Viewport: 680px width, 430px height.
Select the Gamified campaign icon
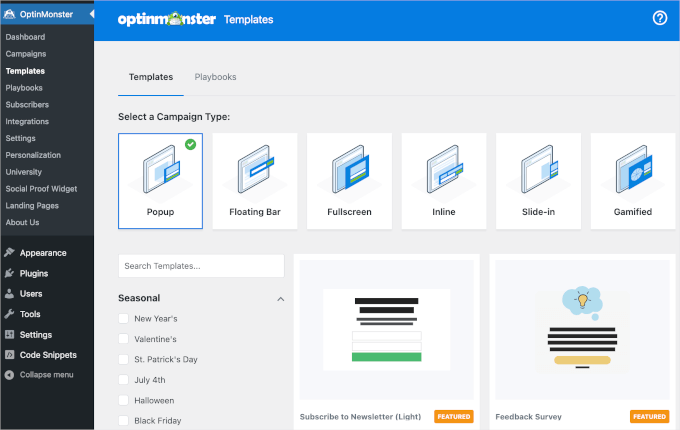coord(634,169)
